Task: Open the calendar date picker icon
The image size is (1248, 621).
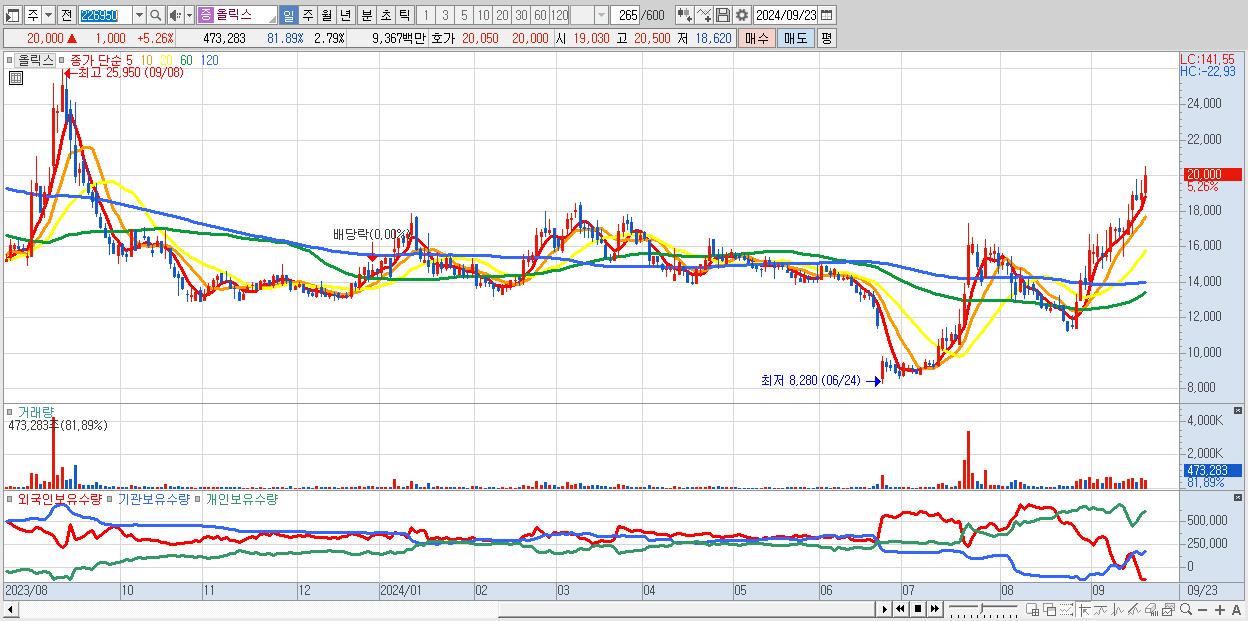Action: pos(827,15)
